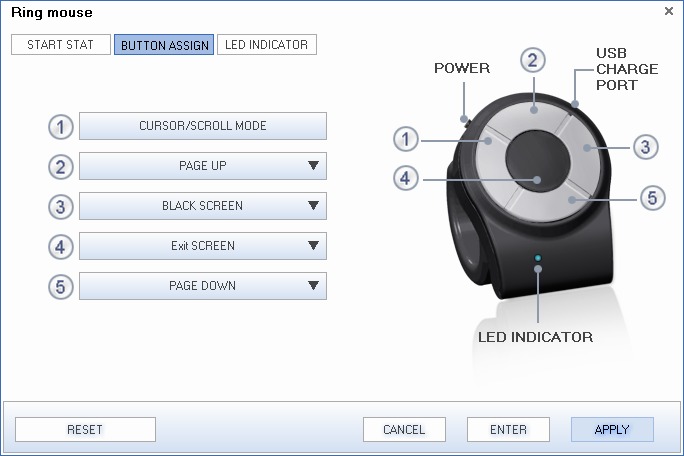Click the APPLY button
This screenshot has width=684, height=456.
[x=612, y=429]
